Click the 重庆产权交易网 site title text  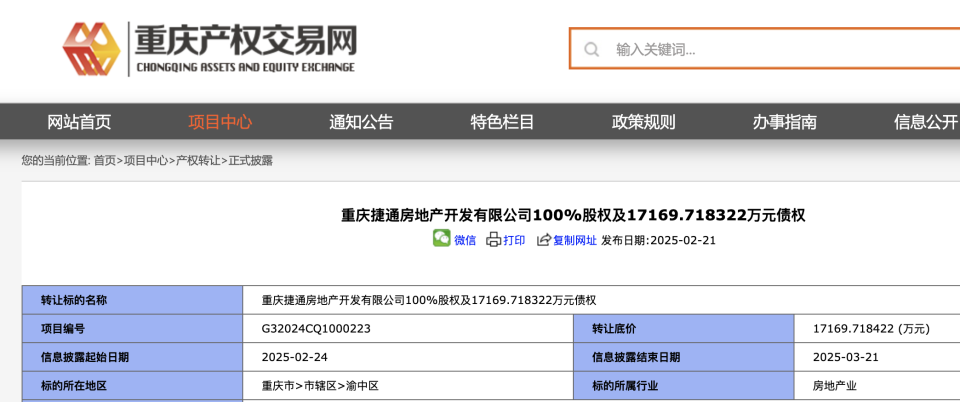tap(246, 42)
